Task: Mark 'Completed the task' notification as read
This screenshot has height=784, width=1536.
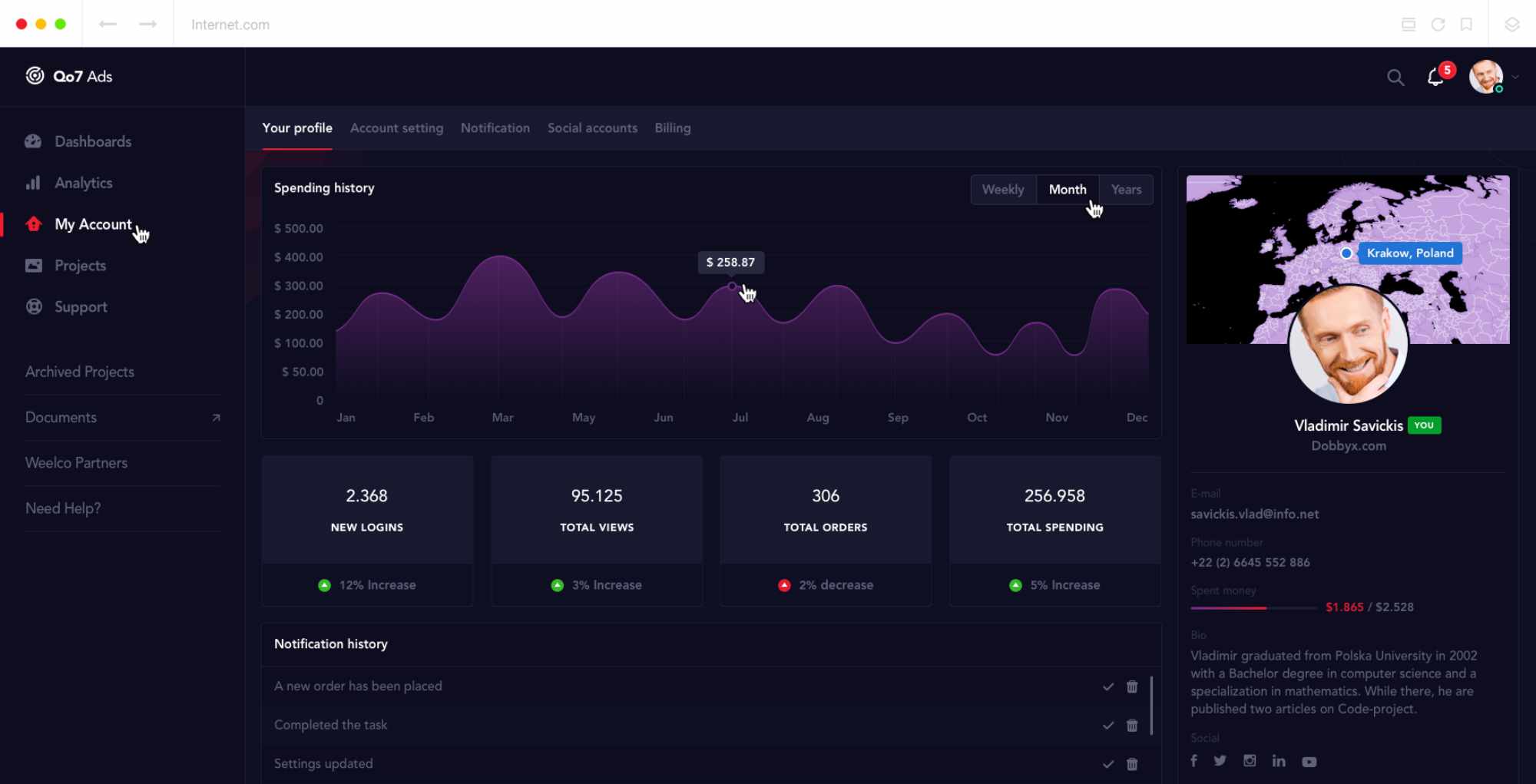Action: pyautogui.click(x=1107, y=725)
